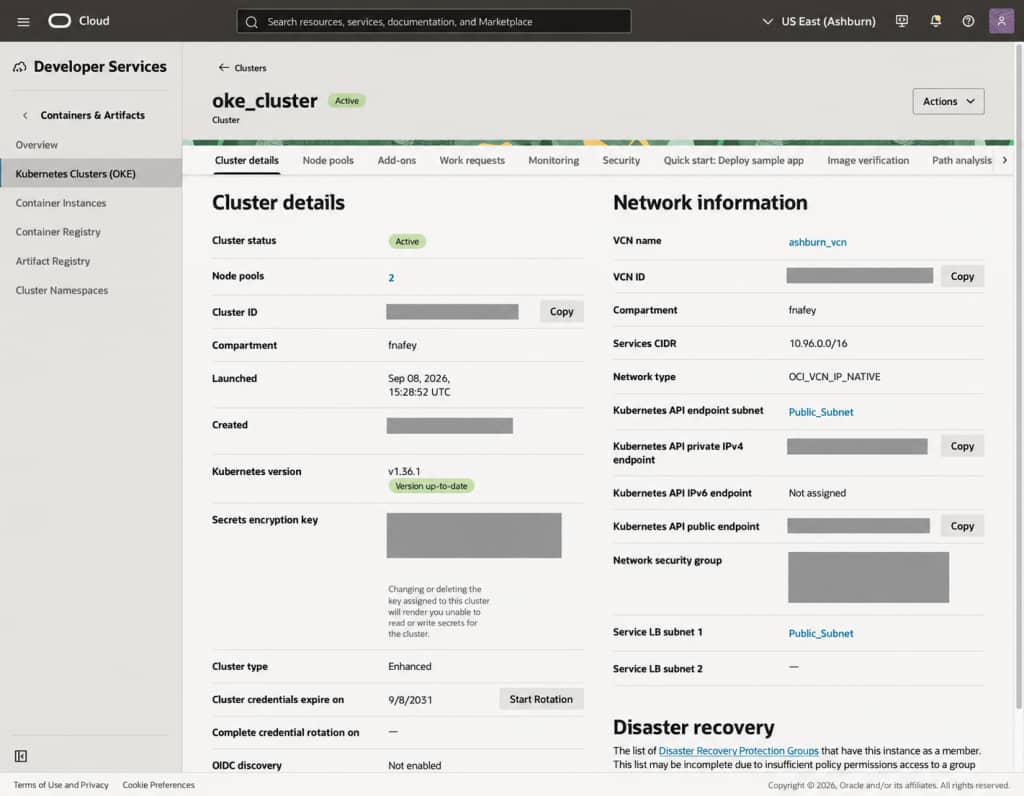Click the Version up-to-date badge
The image size is (1024, 796).
(431, 486)
